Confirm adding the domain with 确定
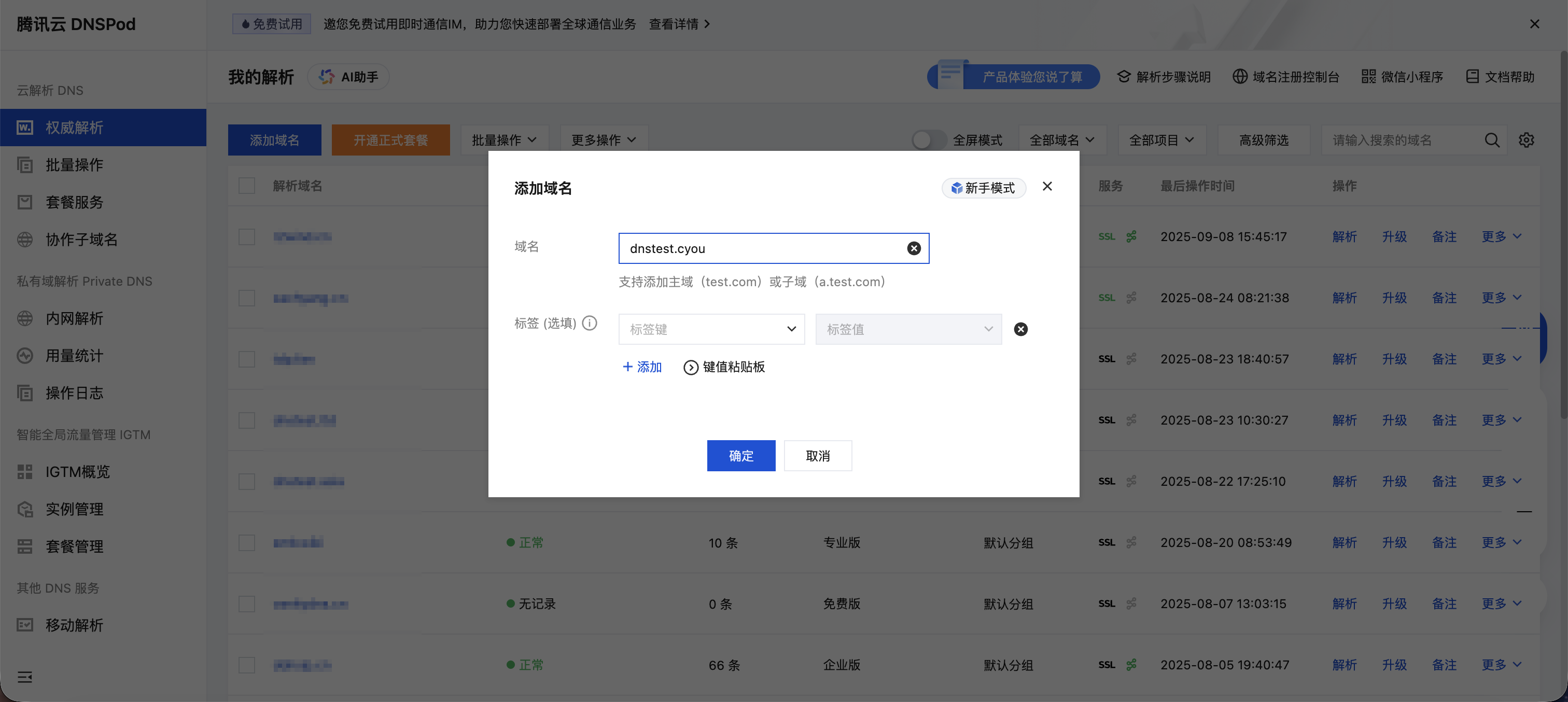The width and height of the screenshot is (1568, 702). (741, 455)
